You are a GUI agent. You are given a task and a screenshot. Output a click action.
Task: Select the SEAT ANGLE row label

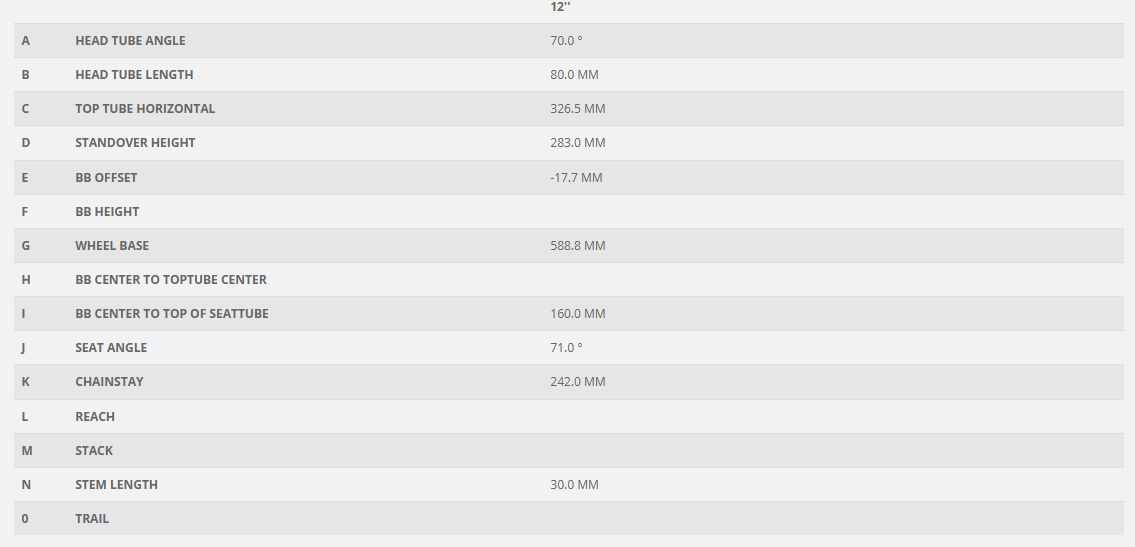[111, 348]
